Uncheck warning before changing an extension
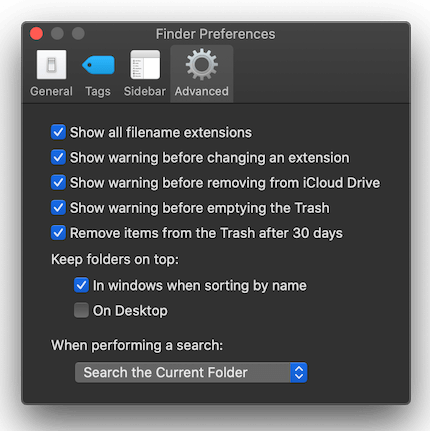Viewport: 430px width, 431px height. pos(58,157)
